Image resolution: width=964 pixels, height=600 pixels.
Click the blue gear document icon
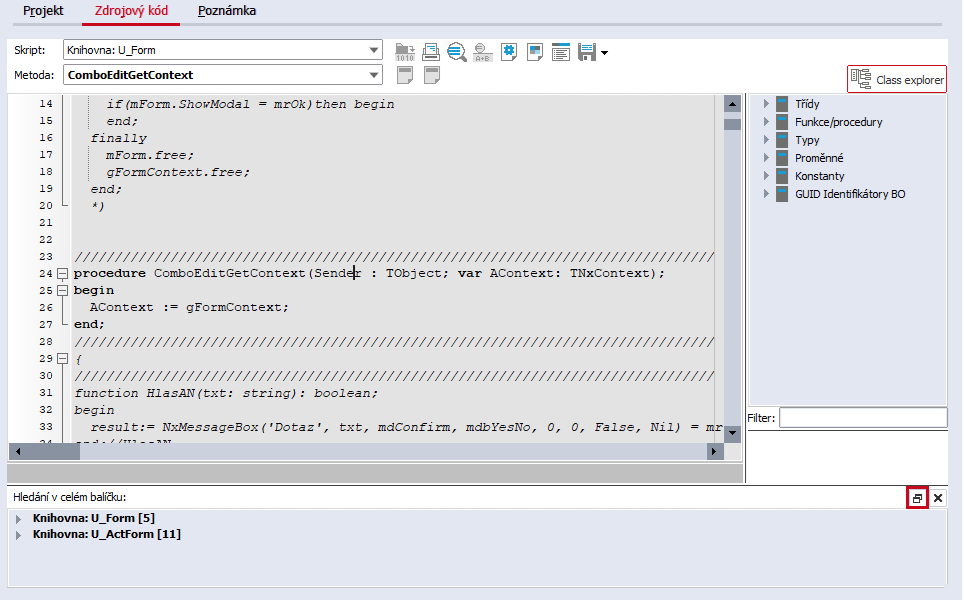[509, 52]
